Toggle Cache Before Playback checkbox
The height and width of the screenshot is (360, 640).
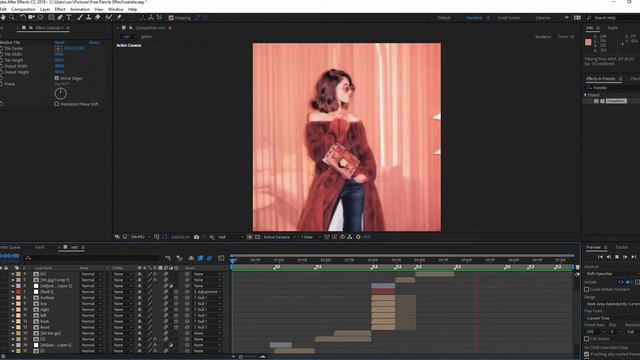[x=587, y=289]
